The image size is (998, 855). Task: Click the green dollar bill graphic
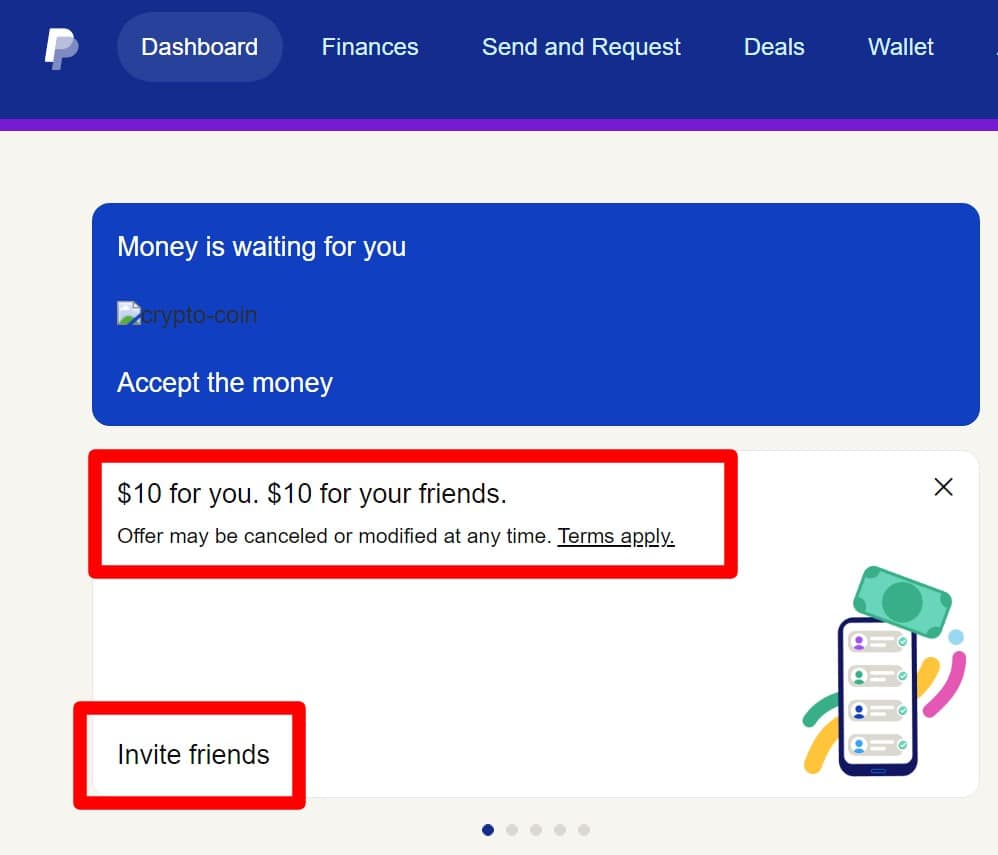[902, 601]
